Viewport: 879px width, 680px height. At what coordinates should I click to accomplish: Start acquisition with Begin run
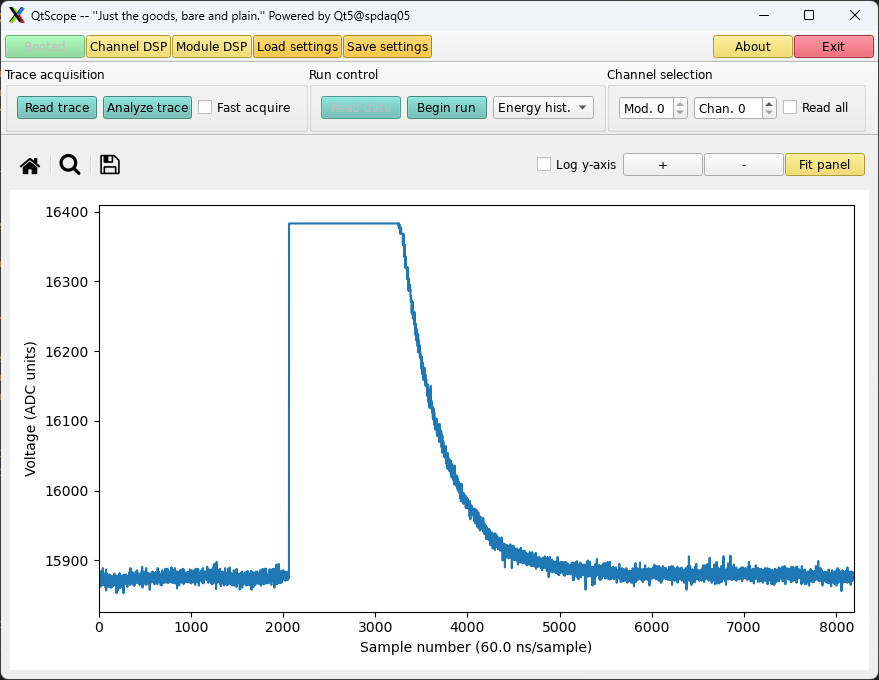point(446,108)
